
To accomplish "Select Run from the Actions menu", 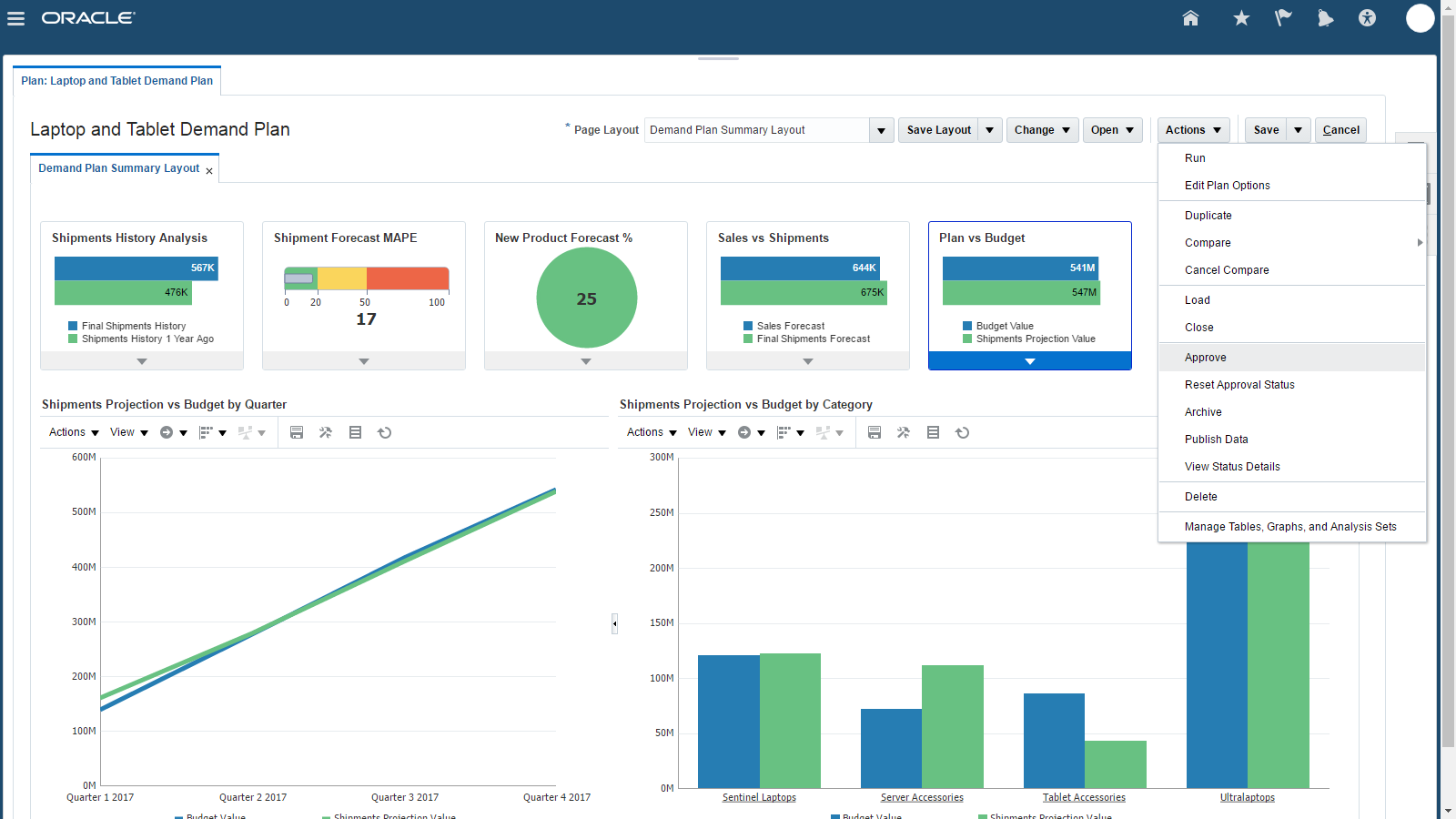I will pyautogui.click(x=1292, y=158).
